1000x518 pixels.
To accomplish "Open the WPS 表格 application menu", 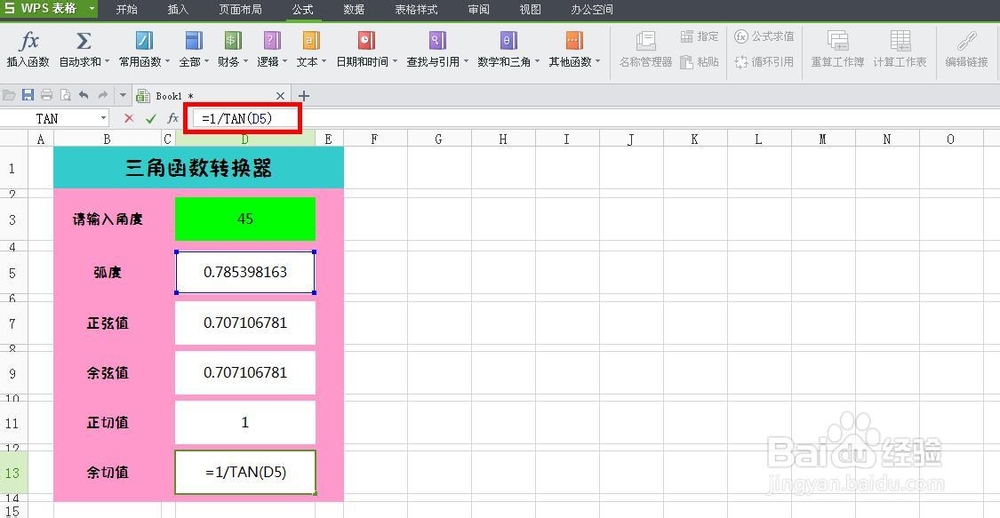I will coord(49,8).
